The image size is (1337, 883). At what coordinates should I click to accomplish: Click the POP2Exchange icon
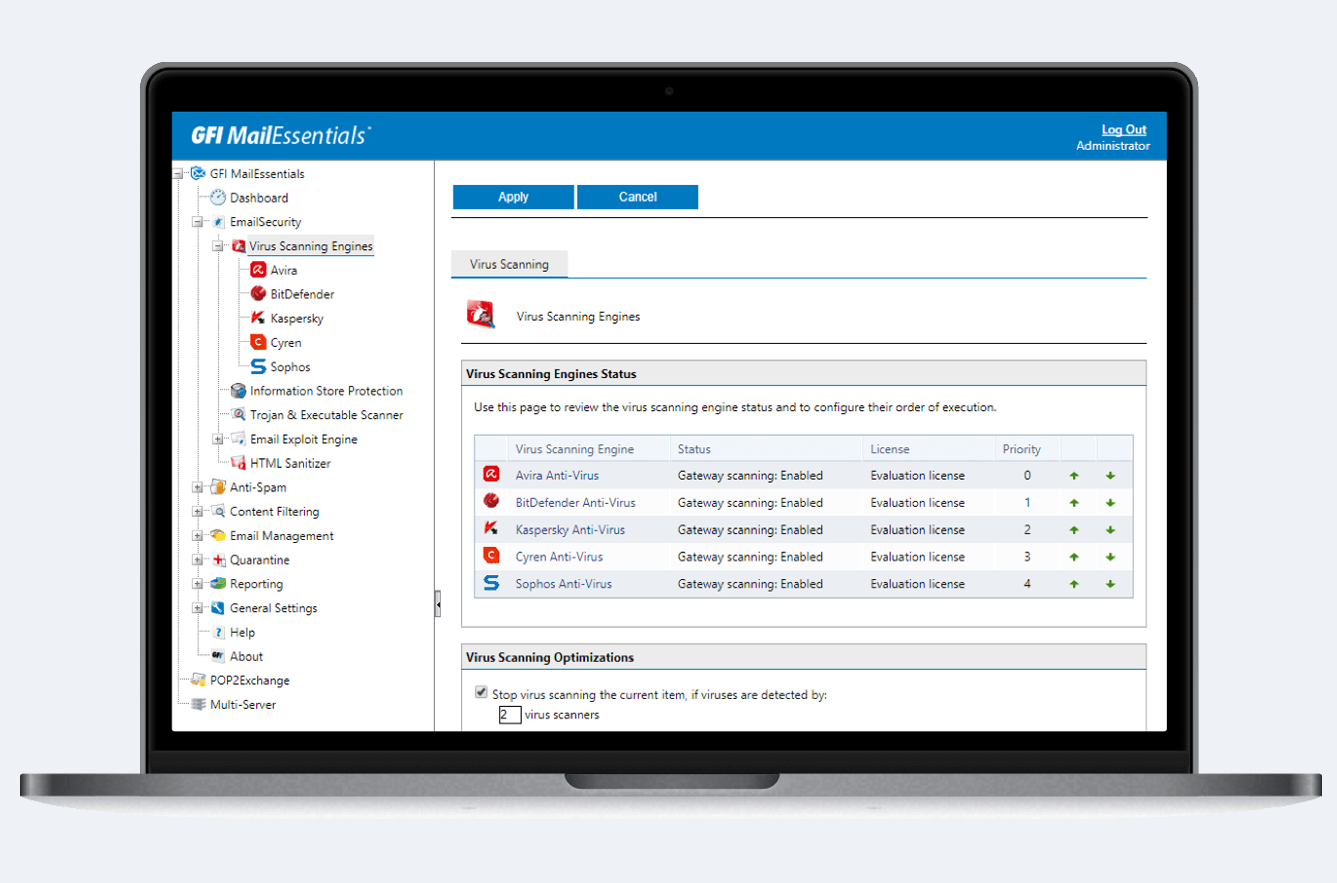[198, 680]
